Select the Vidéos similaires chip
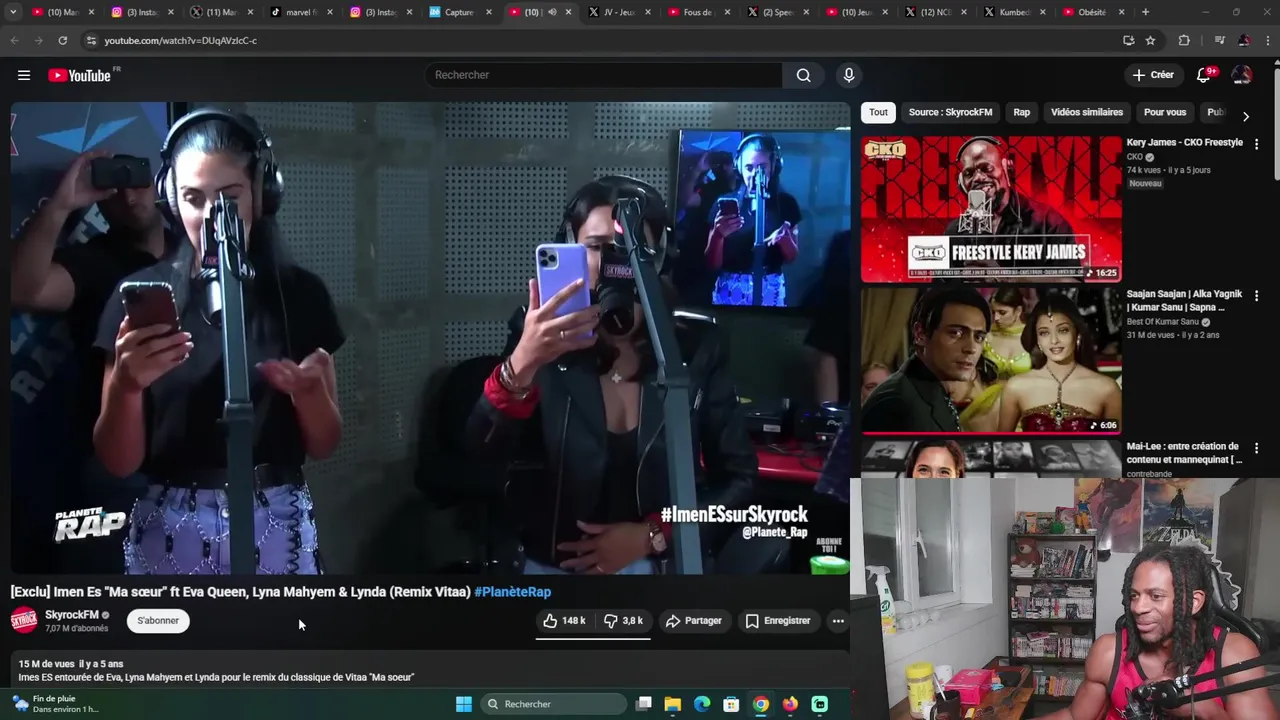Viewport: 1280px width, 720px height. (1086, 112)
